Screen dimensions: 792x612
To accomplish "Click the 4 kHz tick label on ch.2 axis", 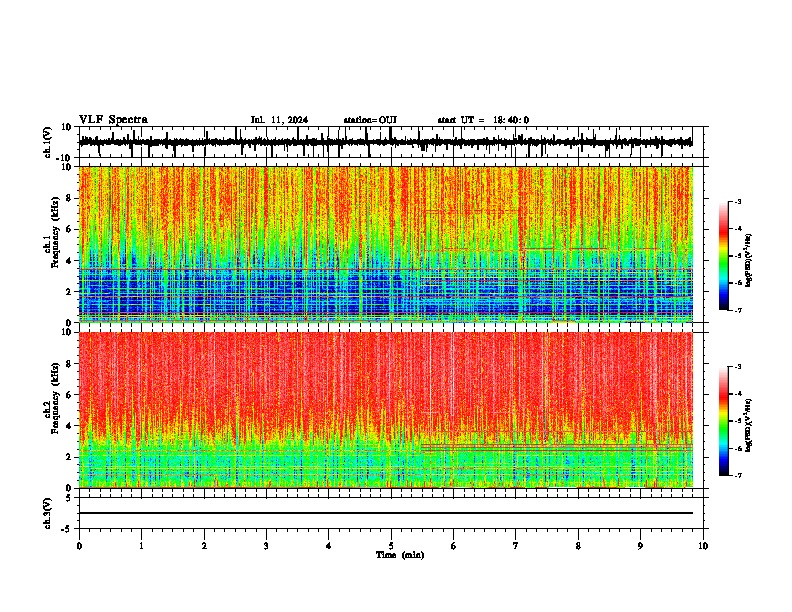I will click(x=70, y=426).
